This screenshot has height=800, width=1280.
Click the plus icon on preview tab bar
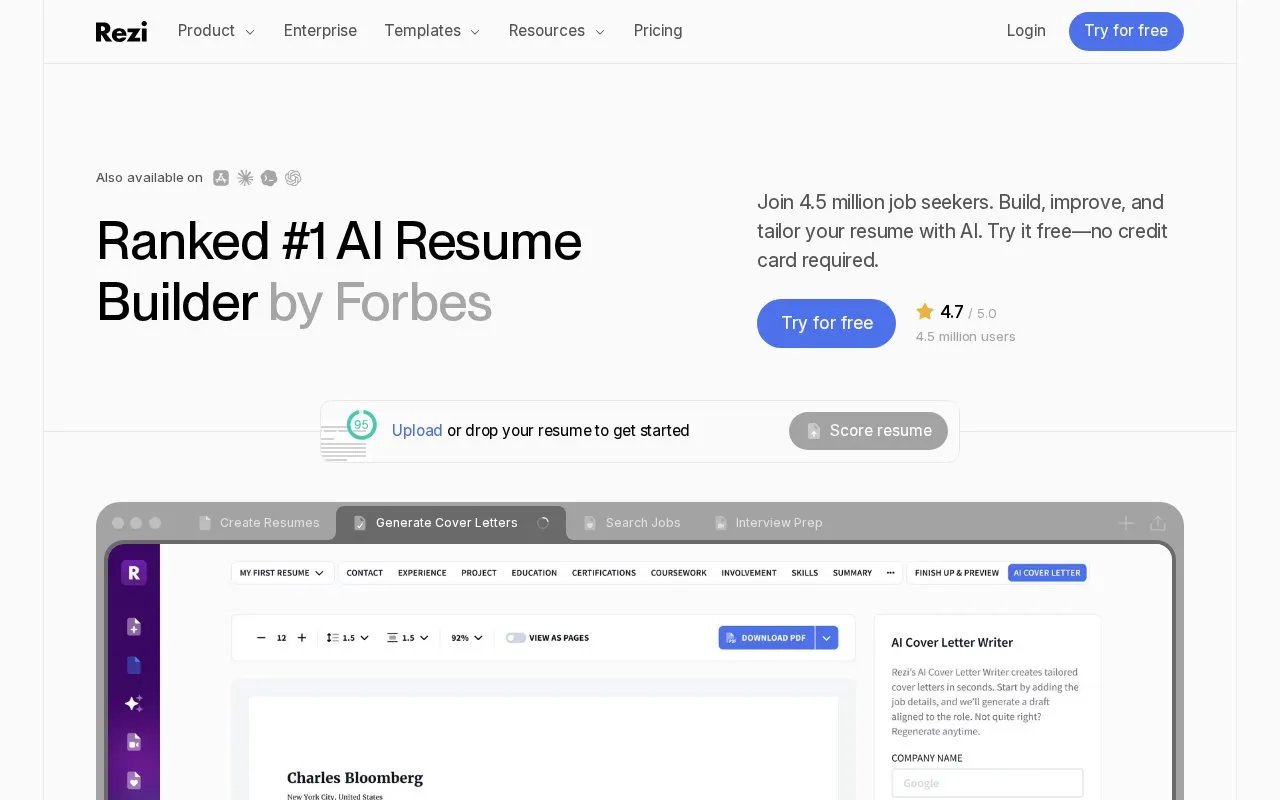pyautogui.click(x=1126, y=523)
